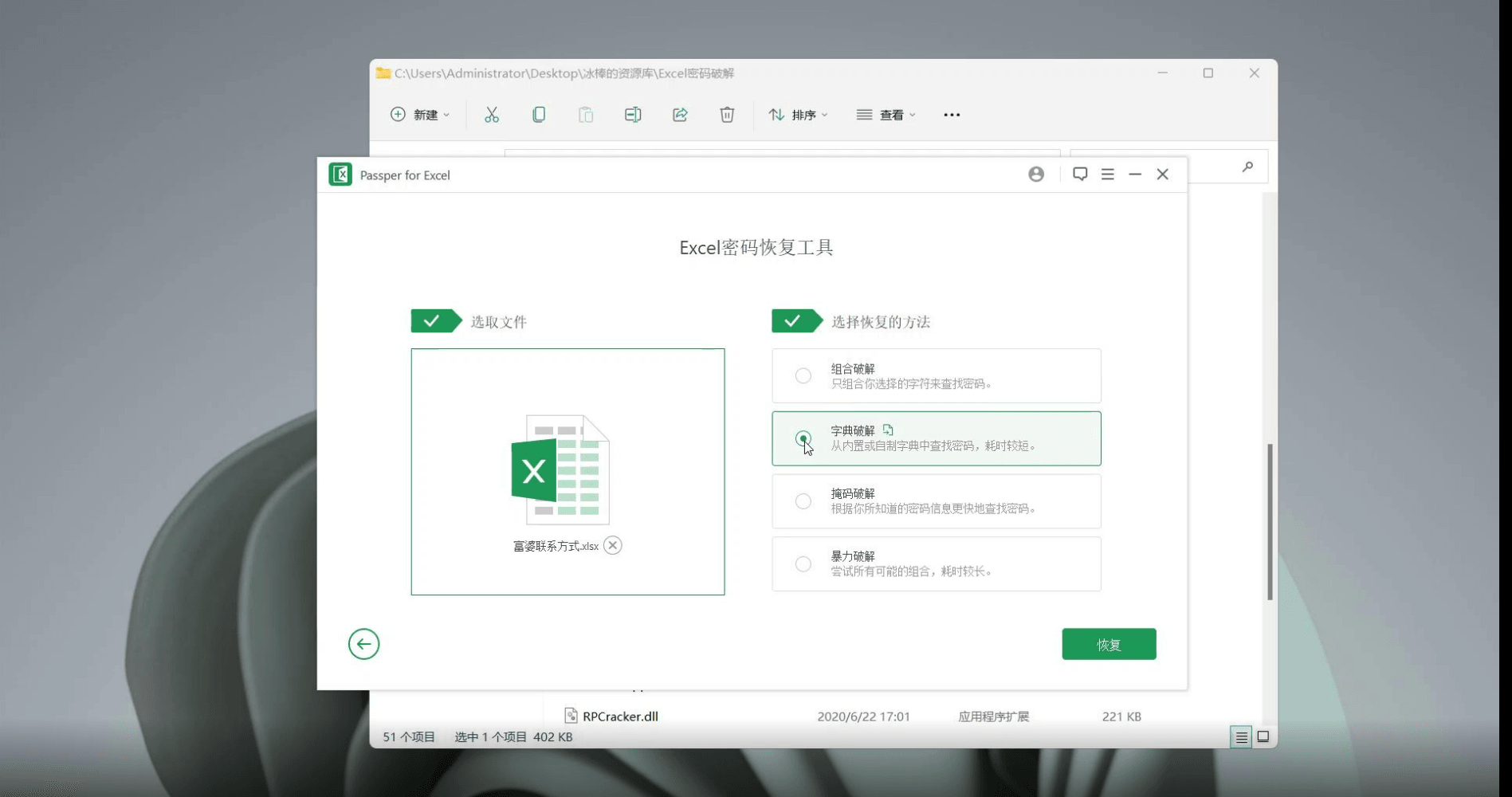This screenshot has width=1512, height=797.
Task: Select the 组合破解 radio option
Action: pyautogui.click(x=803, y=375)
